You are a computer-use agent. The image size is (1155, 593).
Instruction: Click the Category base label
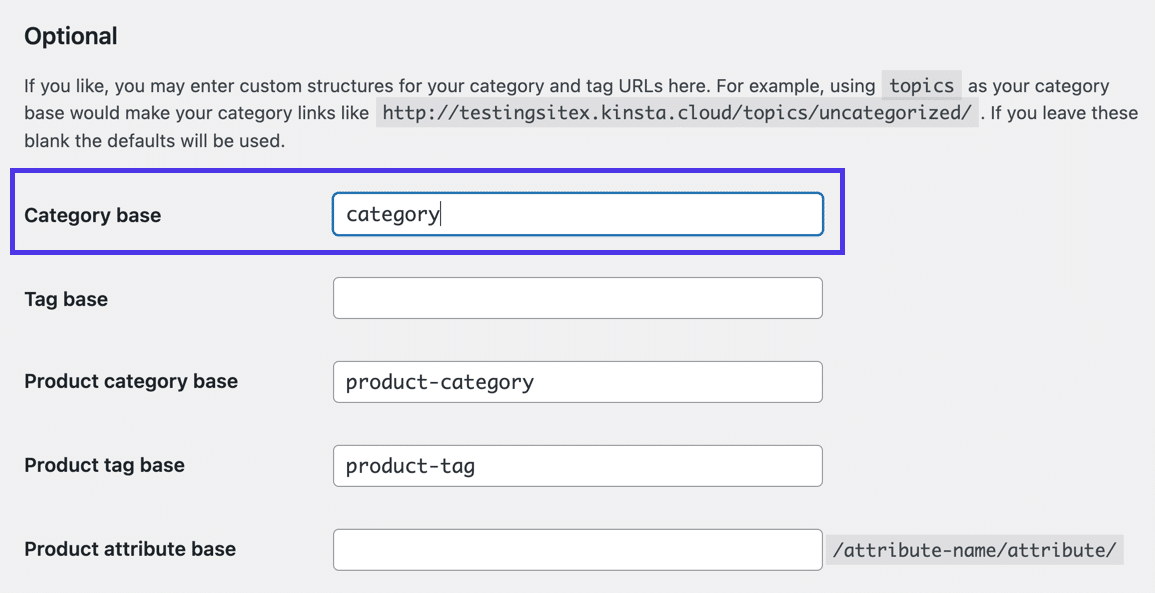(x=92, y=214)
